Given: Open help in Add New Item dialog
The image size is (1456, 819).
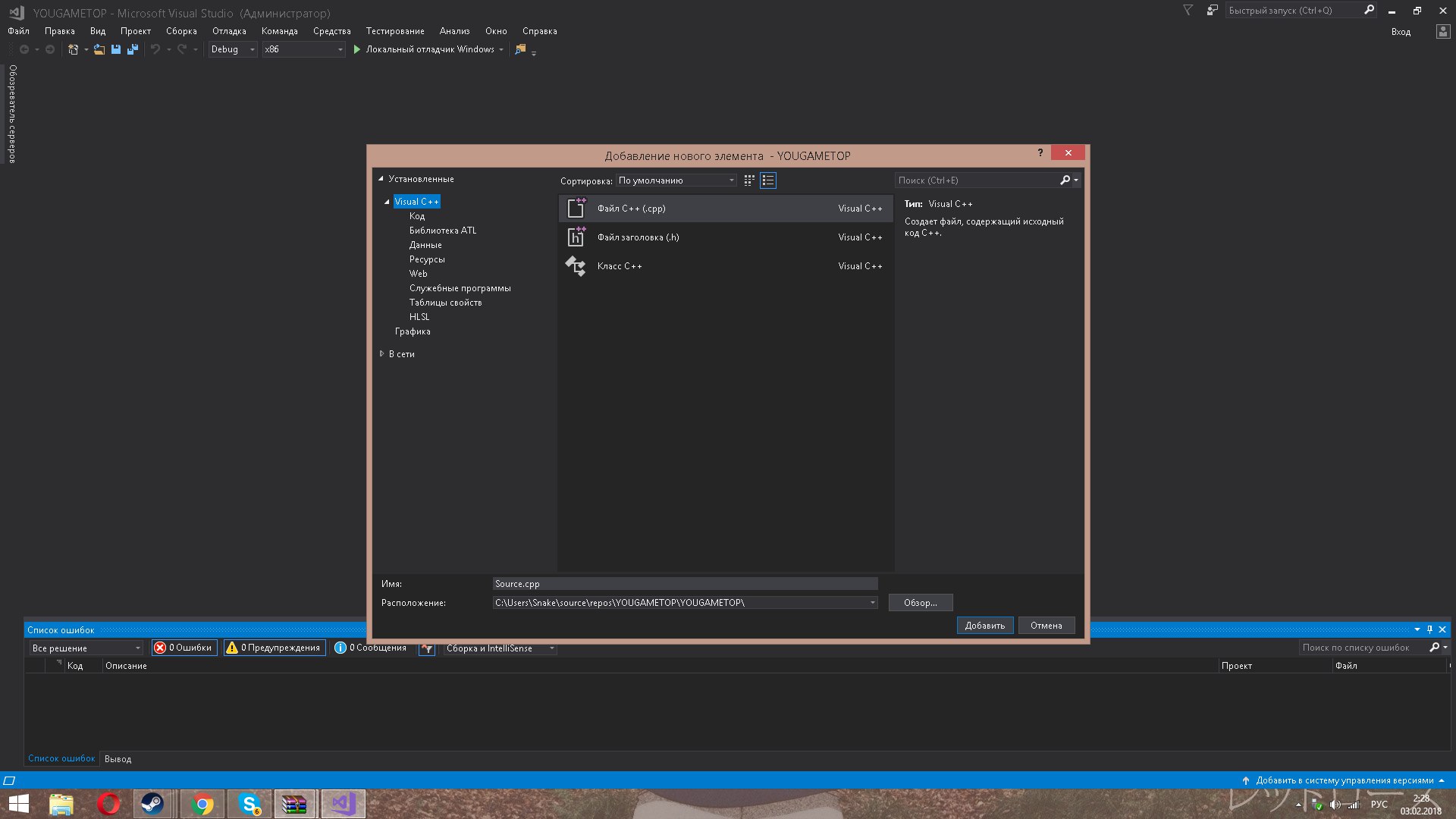Looking at the screenshot, I should click(x=1040, y=152).
